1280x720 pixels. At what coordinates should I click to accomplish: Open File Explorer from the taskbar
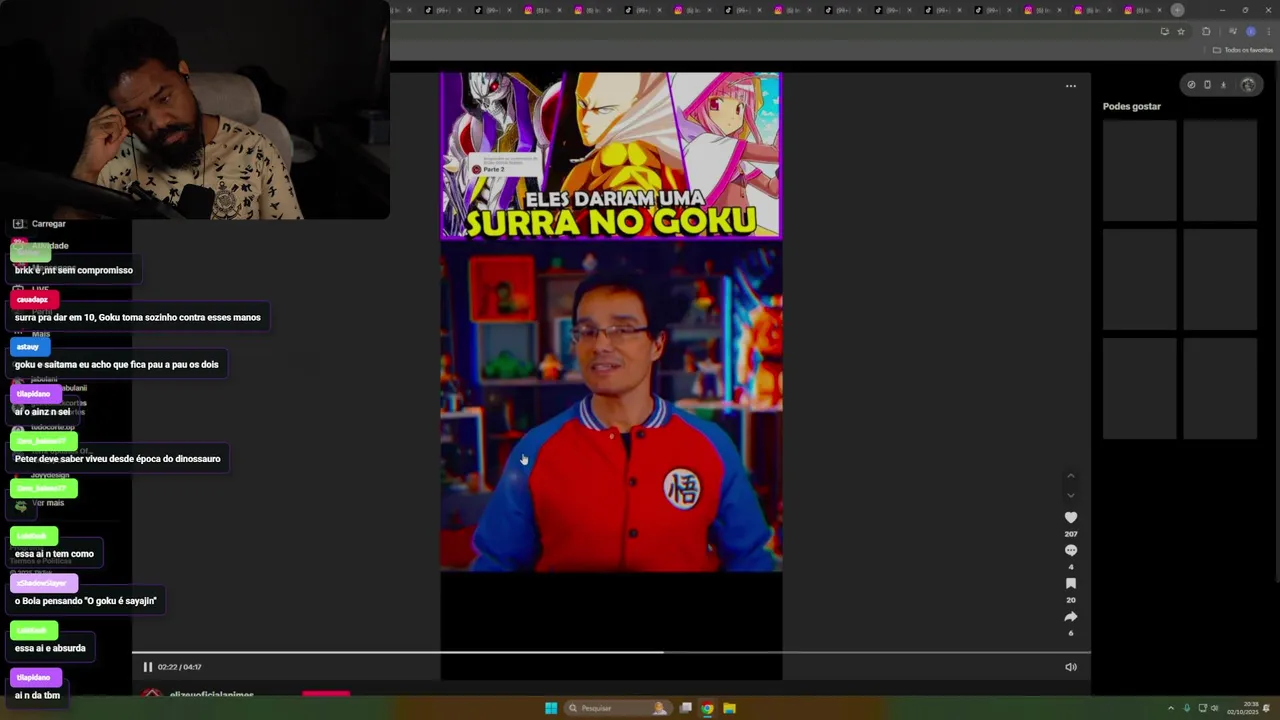pos(729,708)
